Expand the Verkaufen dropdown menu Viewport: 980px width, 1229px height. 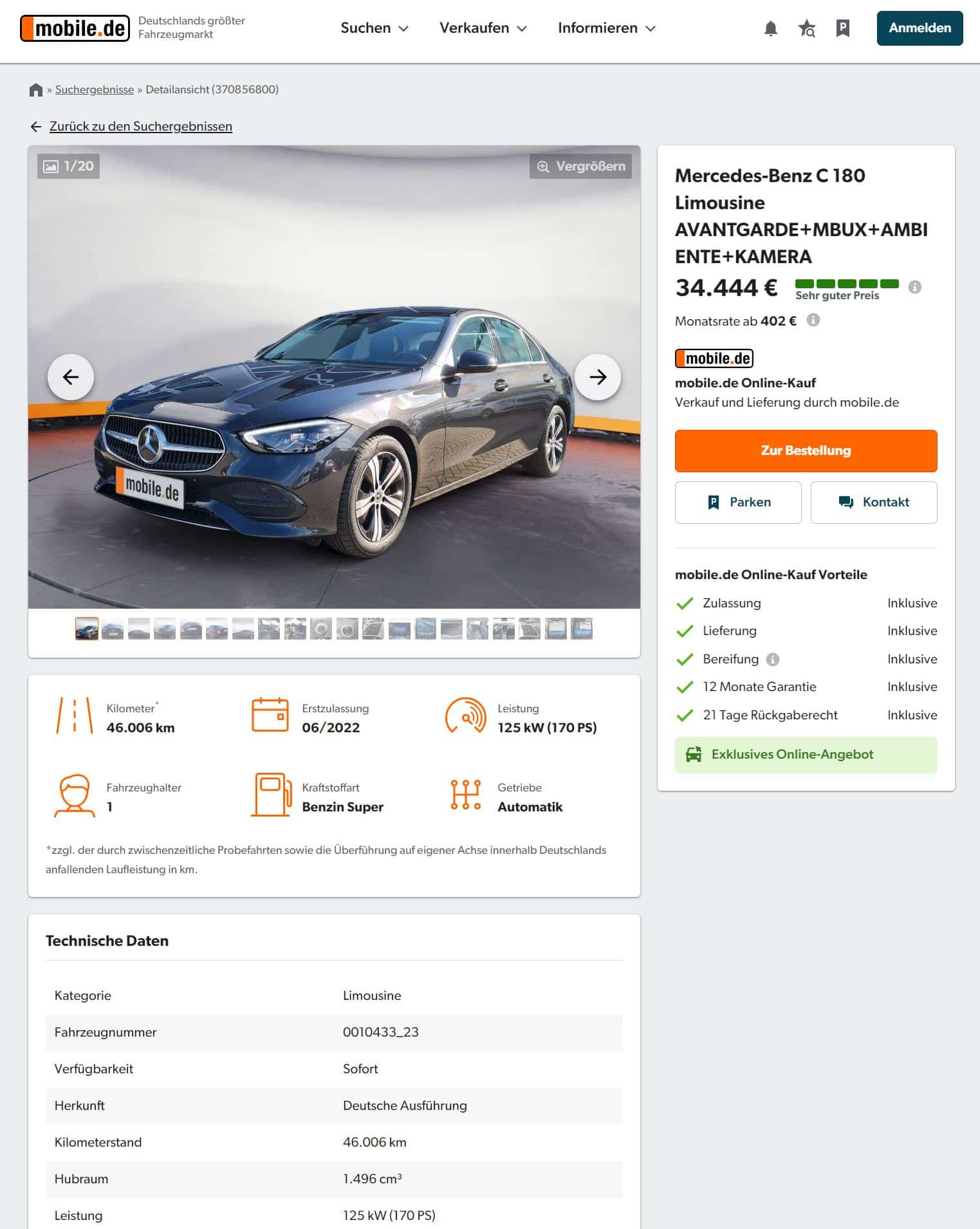coord(483,28)
